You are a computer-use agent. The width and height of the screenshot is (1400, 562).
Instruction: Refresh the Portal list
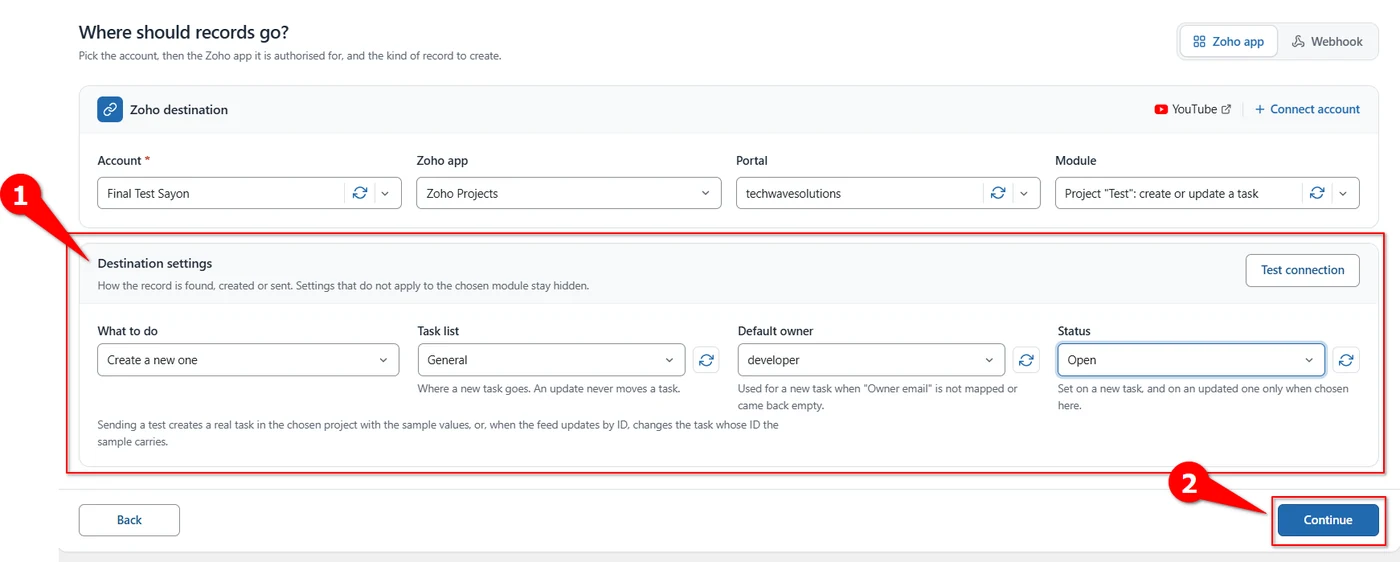coord(998,193)
